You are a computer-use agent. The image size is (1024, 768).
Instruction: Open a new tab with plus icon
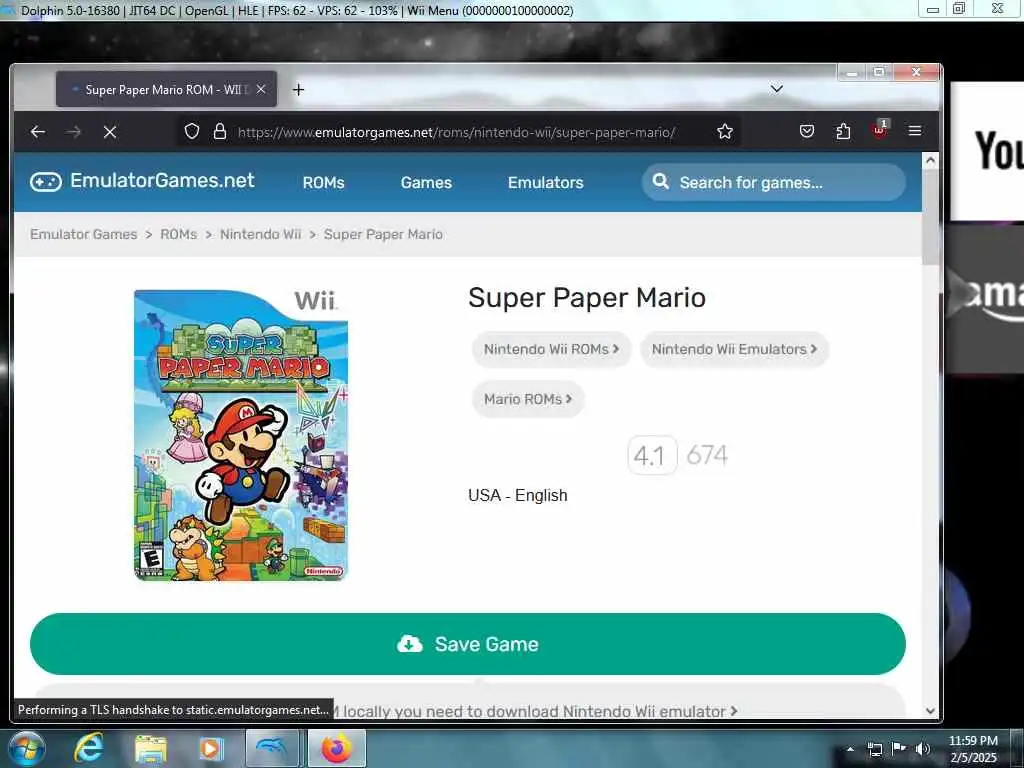coord(298,89)
